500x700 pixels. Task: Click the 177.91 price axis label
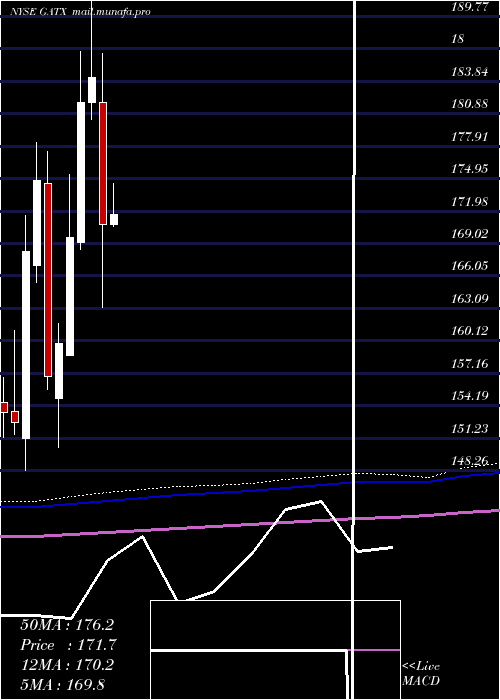coord(470,137)
